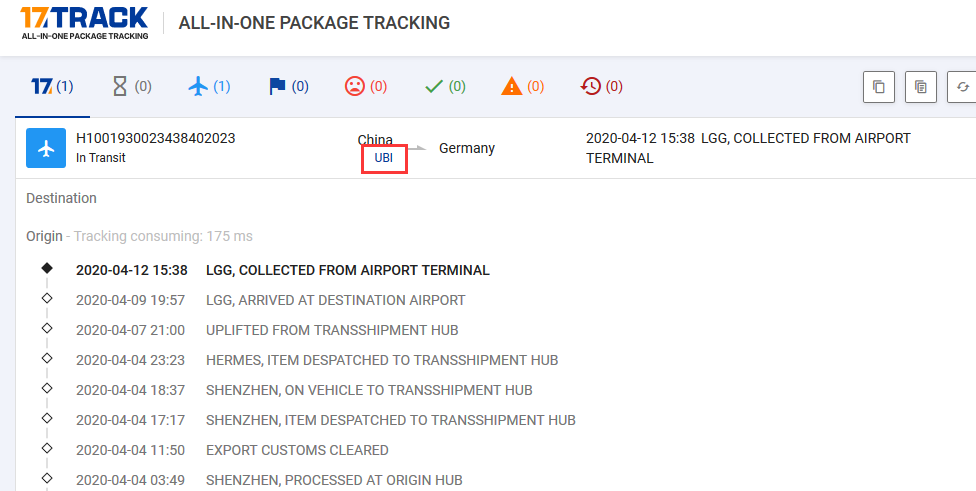Screen dimensions: 976x491
Task: Select the airplane in transit filter tab
Action: click(x=209, y=87)
